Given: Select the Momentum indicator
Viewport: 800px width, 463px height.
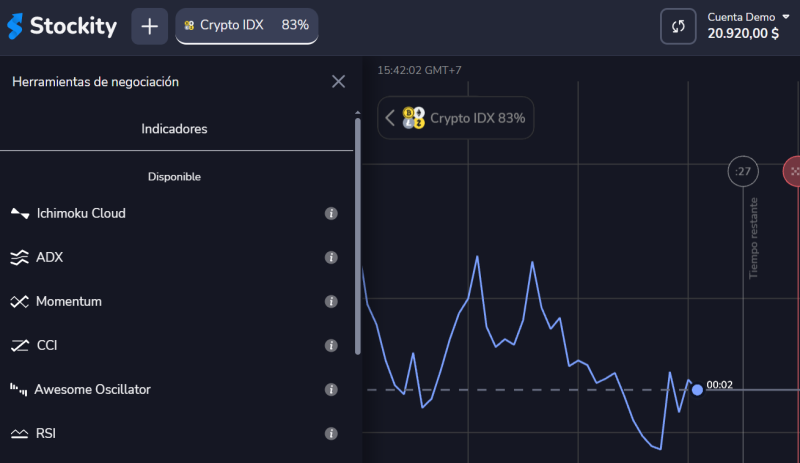Looking at the screenshot, I should (69, 301).
